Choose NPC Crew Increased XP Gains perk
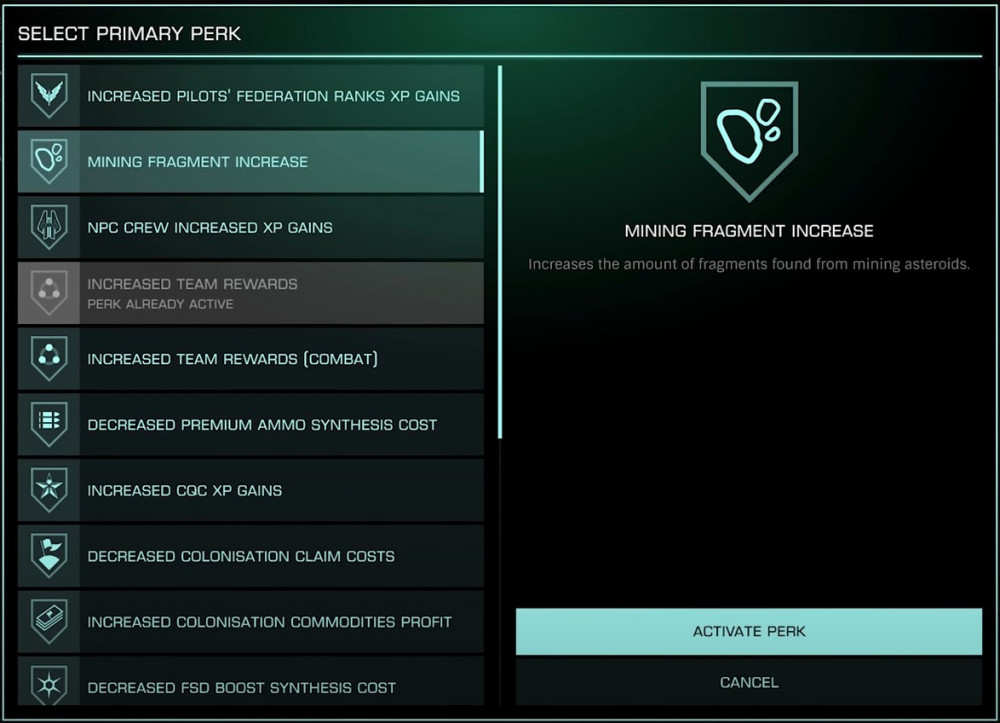The height and width of the screenshot is (723, 1000). [210, 228]
